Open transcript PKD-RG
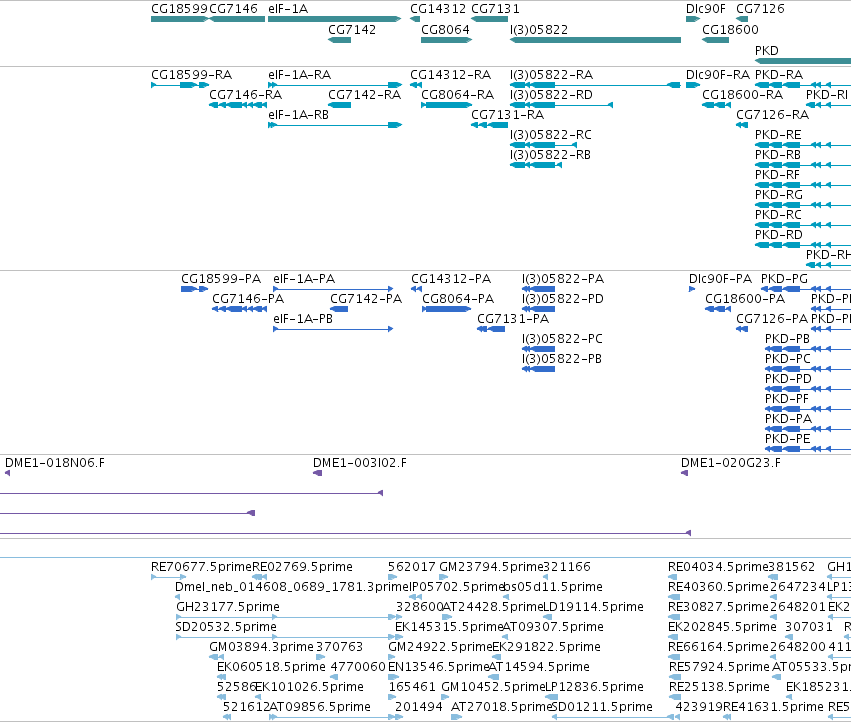Viewport: 851px width, 722px height. (x=778, y=195)
